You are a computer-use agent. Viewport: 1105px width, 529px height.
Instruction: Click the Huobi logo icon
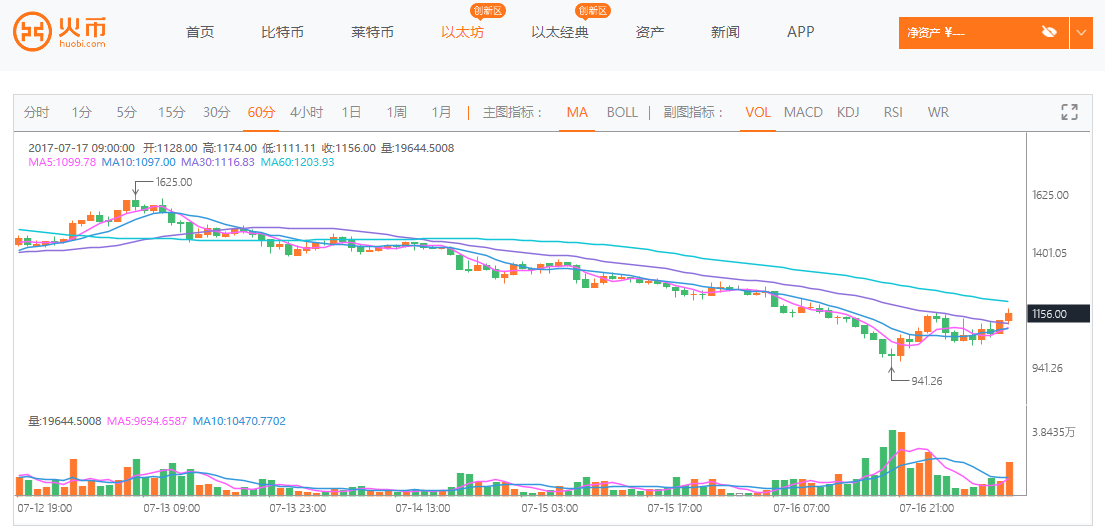pos(32,32)
